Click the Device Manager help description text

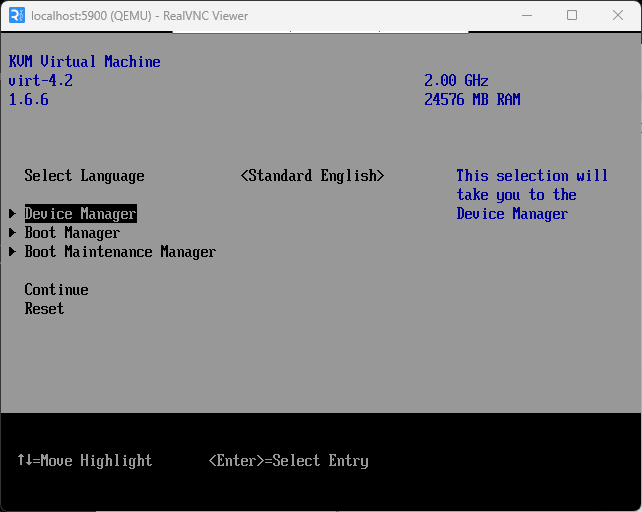pyautogui.click(x=532, y=195)
